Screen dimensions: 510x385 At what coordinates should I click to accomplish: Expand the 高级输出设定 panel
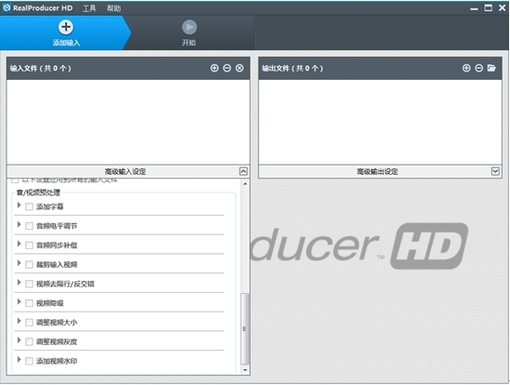[495, 171]
